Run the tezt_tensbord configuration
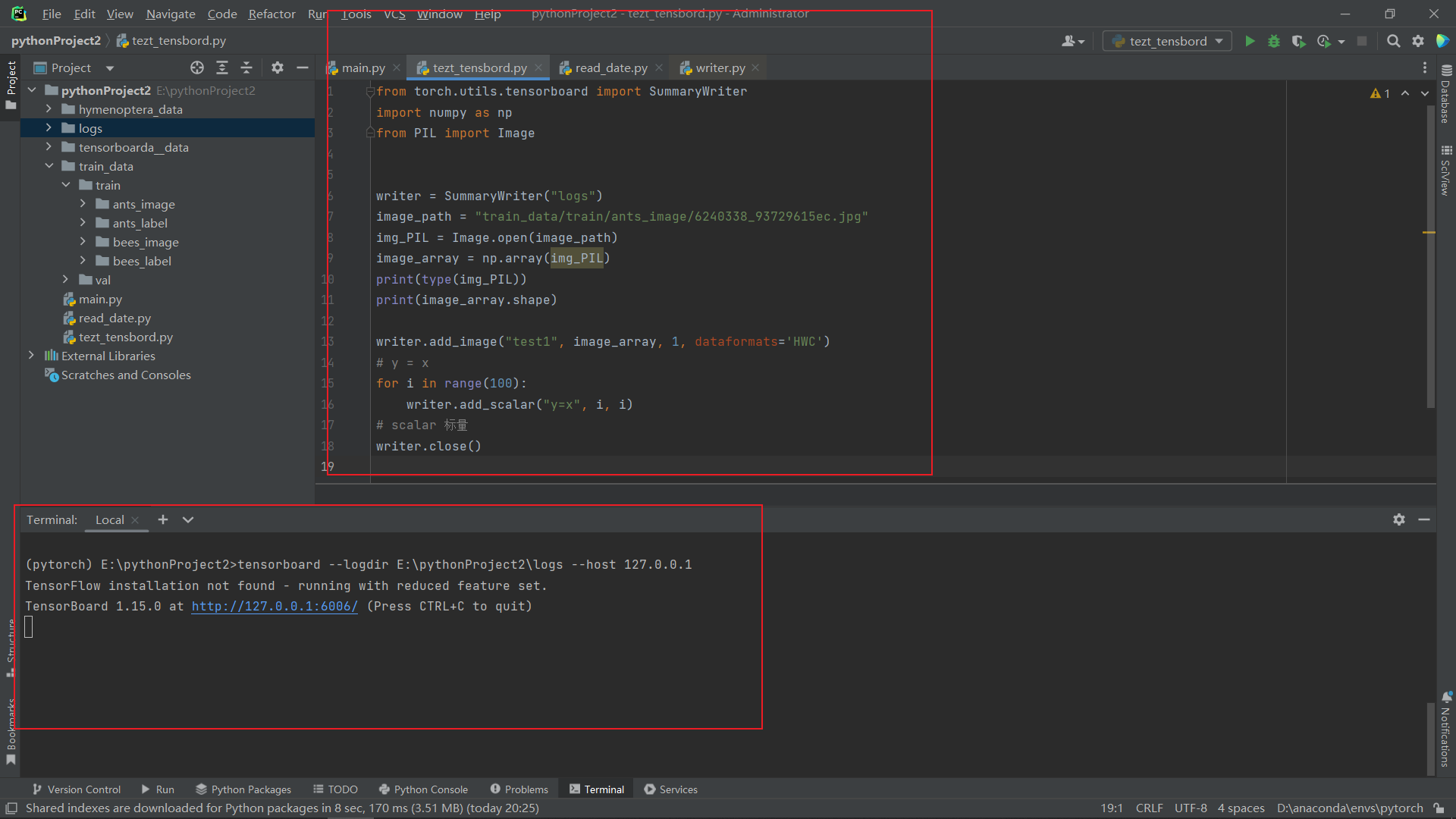 (1250, 41)
